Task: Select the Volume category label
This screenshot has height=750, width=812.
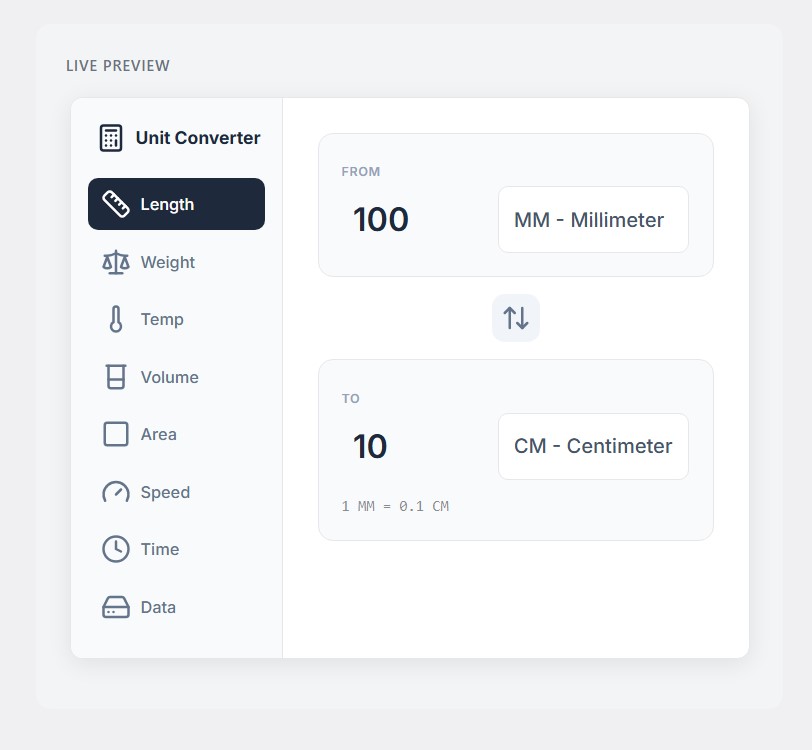Action: (x=170, y=377)
